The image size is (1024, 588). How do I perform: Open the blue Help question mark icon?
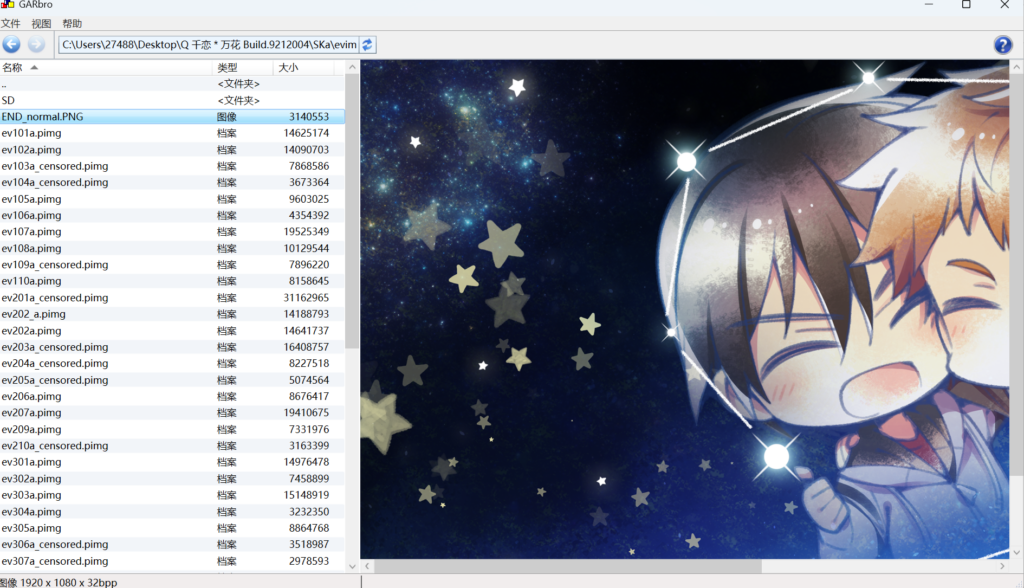coord(1003,45)
